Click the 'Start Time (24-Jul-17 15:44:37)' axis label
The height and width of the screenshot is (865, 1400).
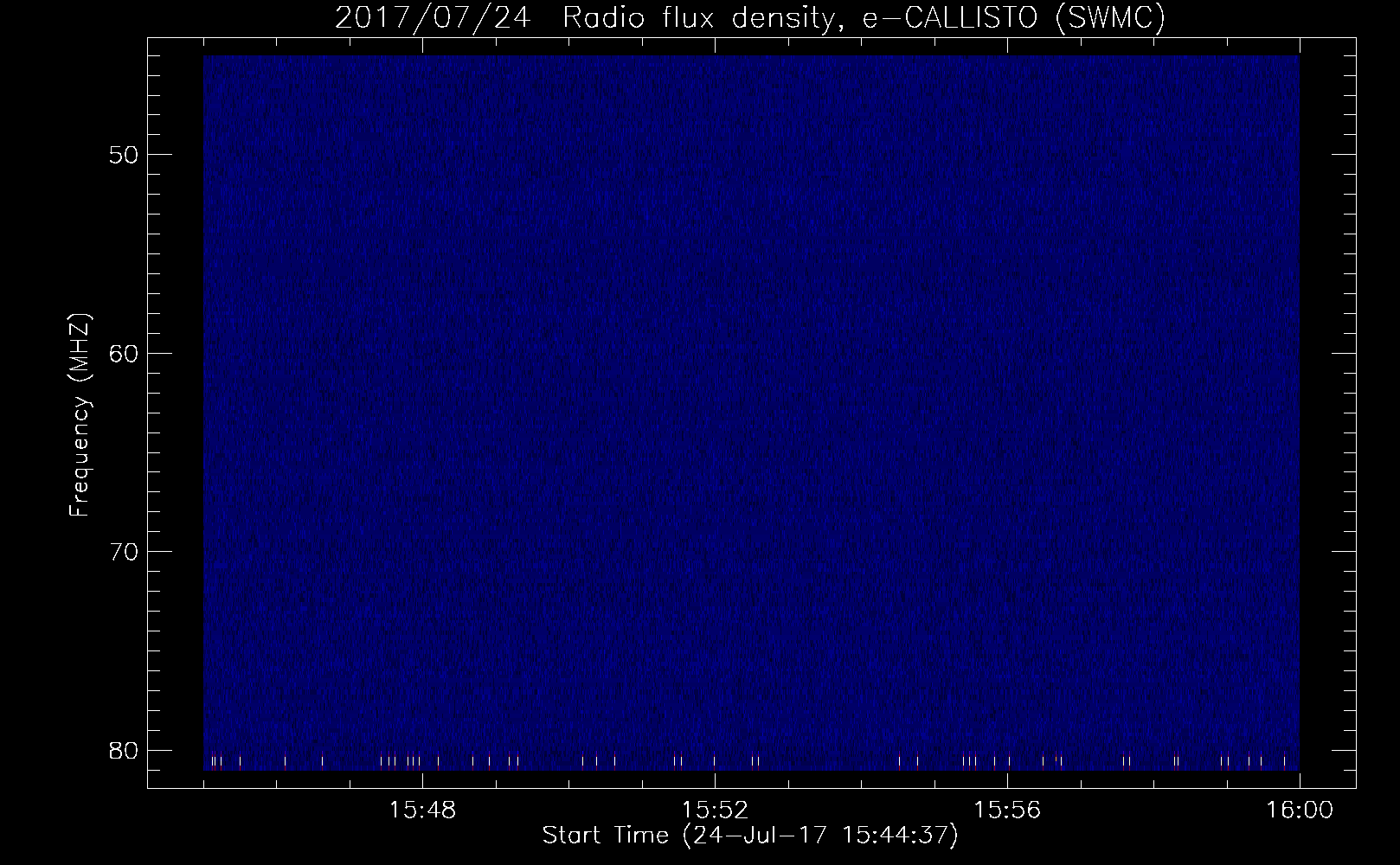pos(750,836)
